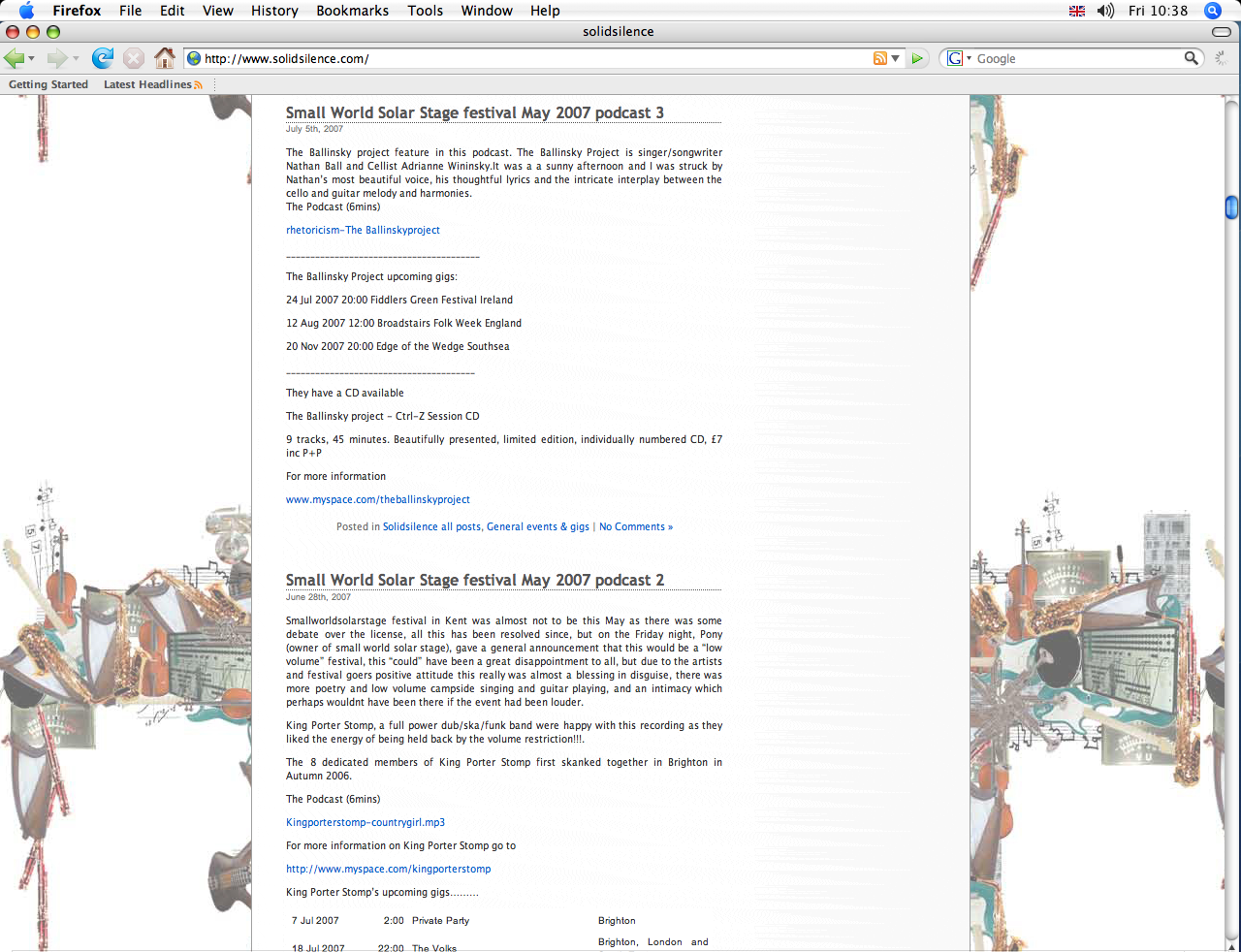
Task: Open Spotlight search in menu bar
Action: coord(1212,11)
